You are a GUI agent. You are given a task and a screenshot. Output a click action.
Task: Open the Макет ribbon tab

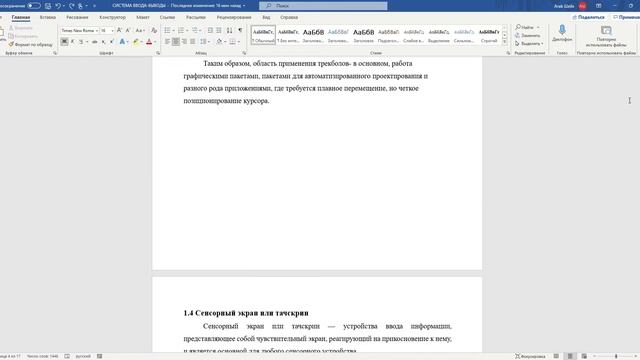143,18
